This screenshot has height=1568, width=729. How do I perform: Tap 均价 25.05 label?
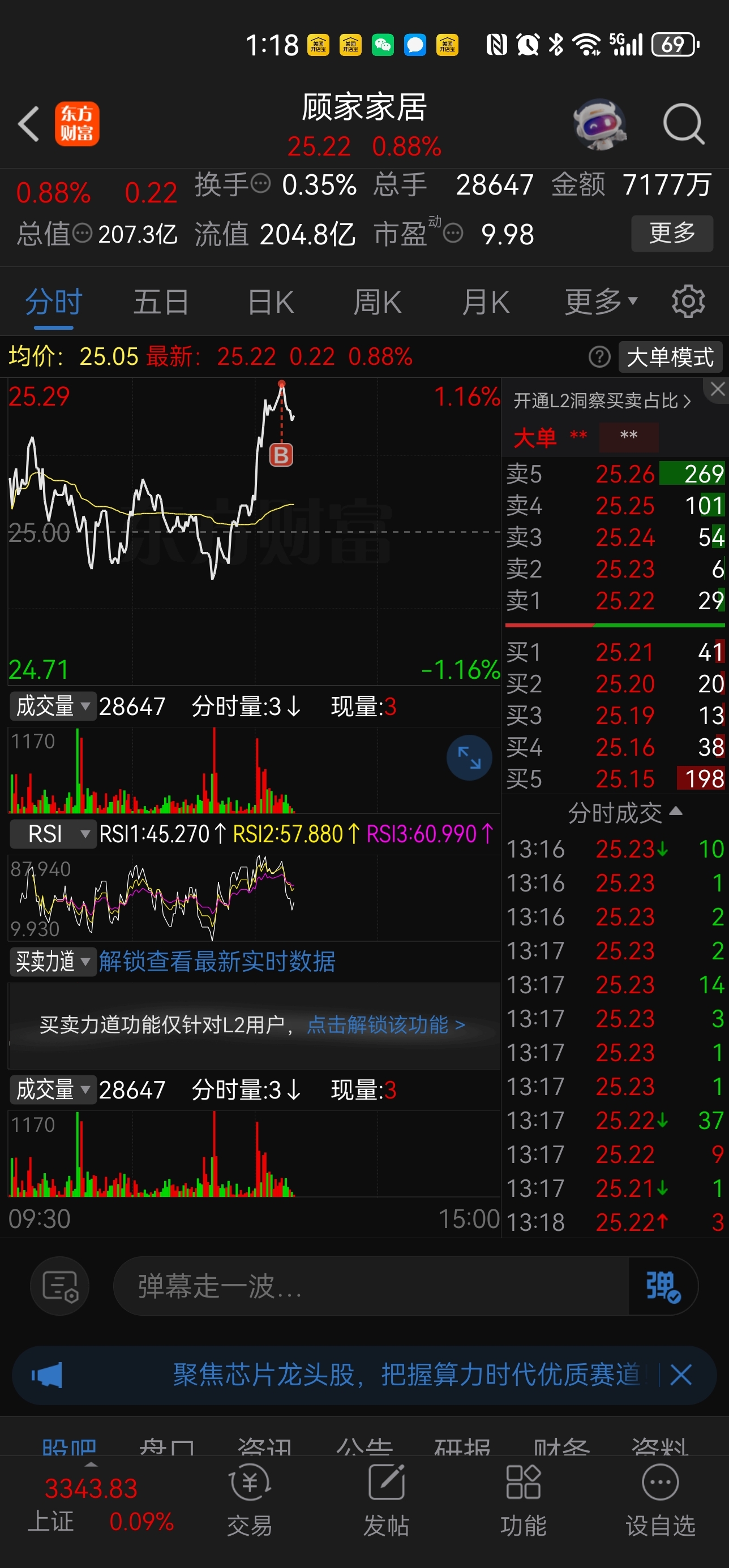click(74, 356)
